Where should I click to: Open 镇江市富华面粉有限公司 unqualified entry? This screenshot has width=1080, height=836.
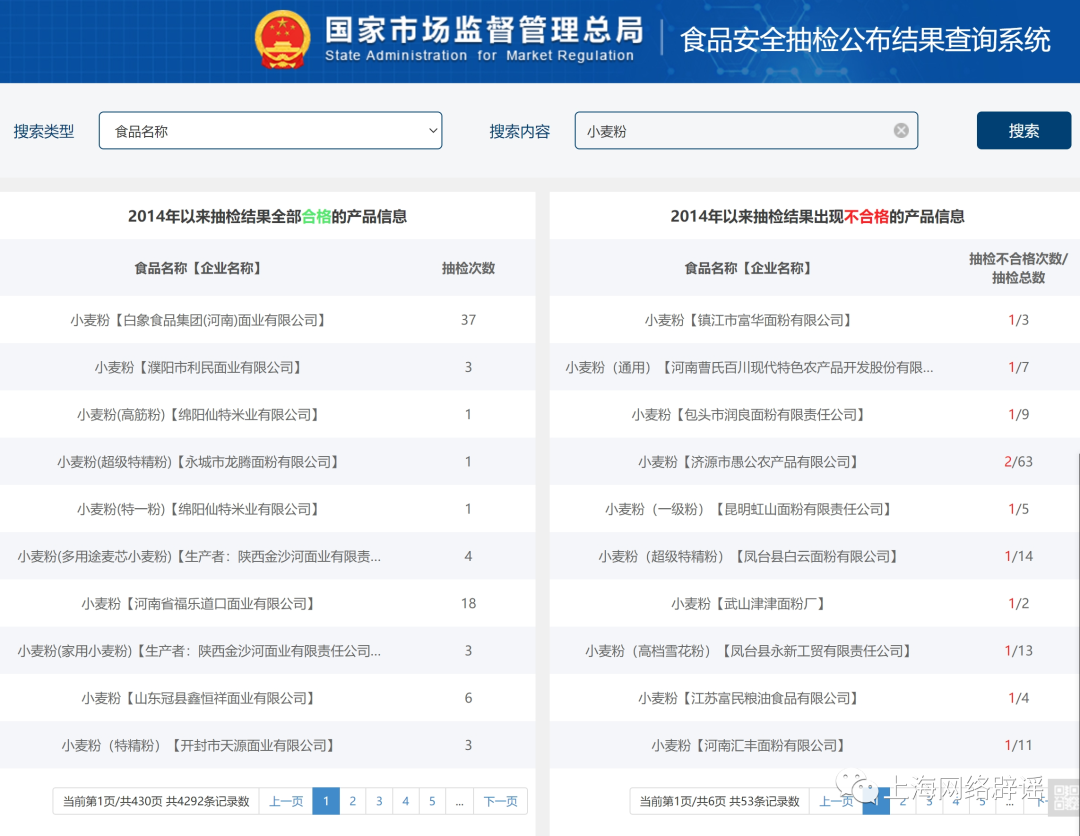point(748,320)
